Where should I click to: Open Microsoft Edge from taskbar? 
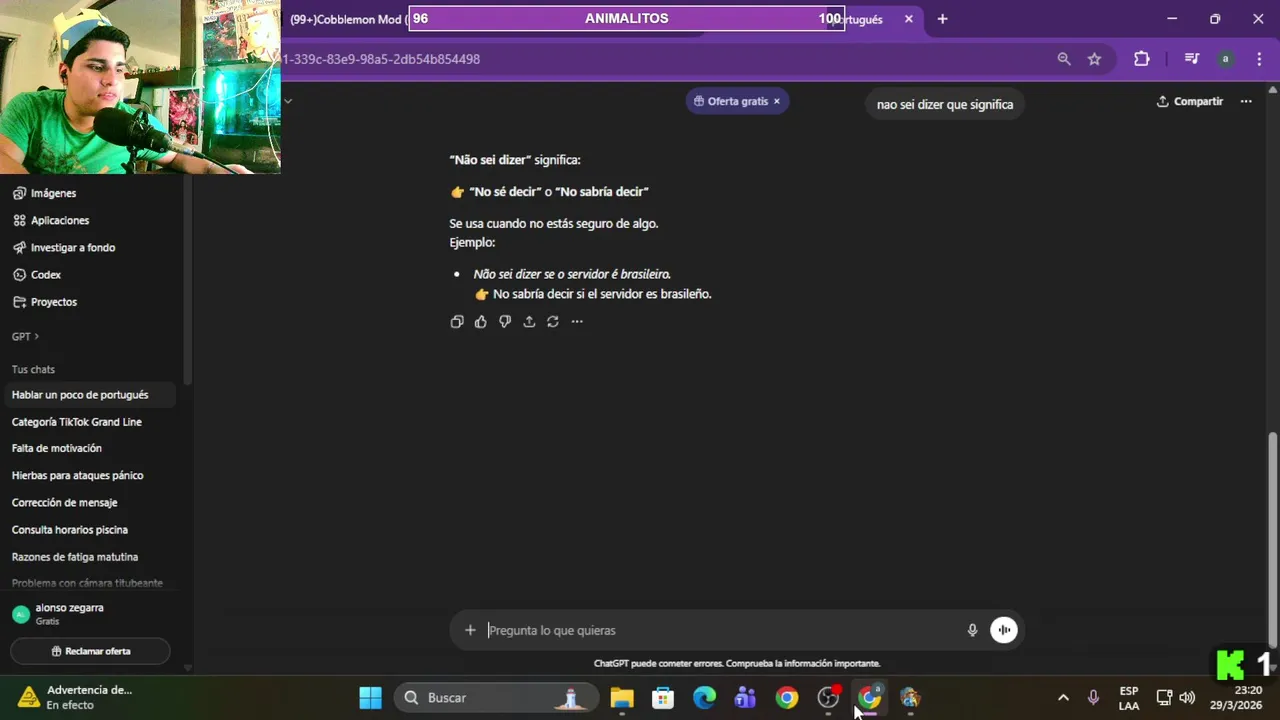coord(705,698)
